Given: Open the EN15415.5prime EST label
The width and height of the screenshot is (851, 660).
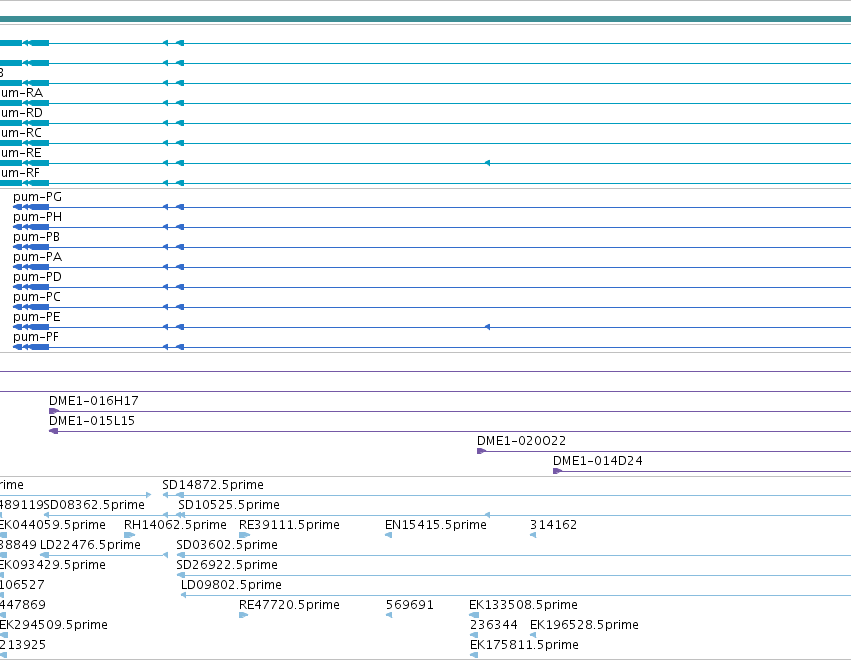Looking at the screenshot, I should (x=436, y=525).
